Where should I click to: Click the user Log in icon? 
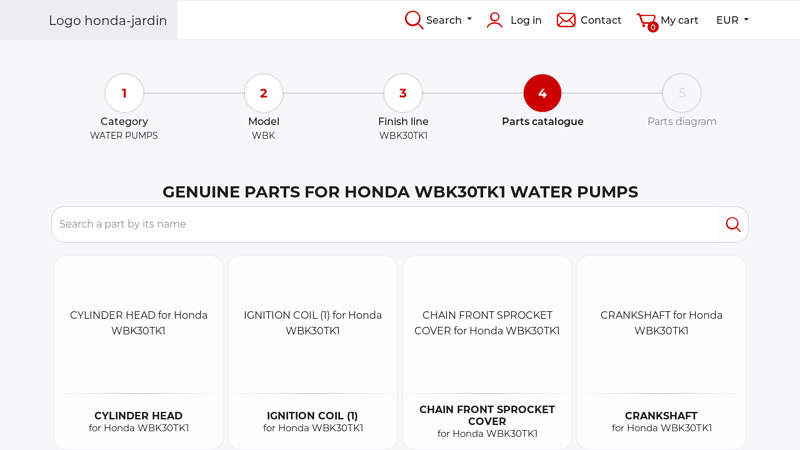point(494,20)
